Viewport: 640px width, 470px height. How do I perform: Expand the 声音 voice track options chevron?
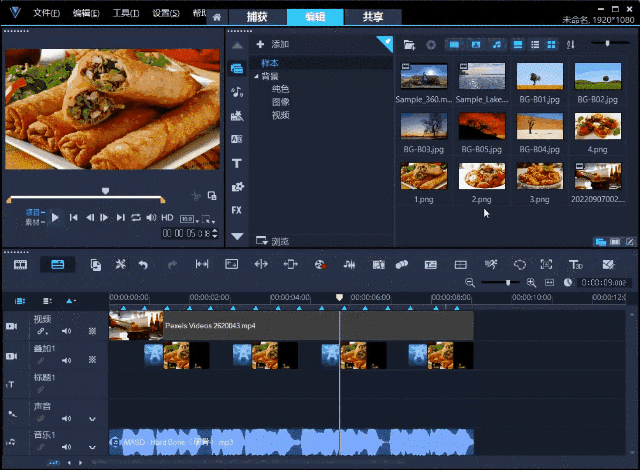click(92, 418)
